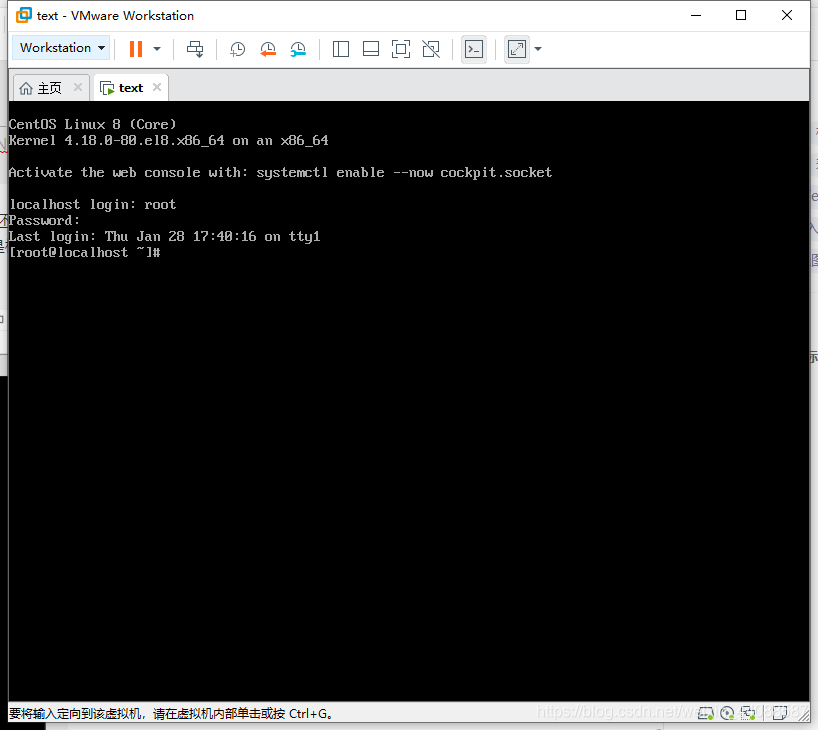Pause the virtual machine with the orange pause button
Screen dimensions: 818x730
(x=136, y=49)
